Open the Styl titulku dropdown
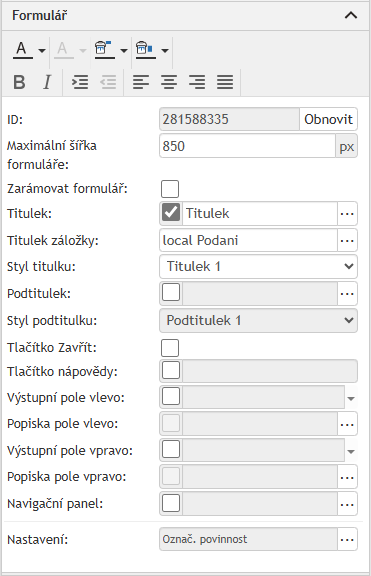The image size is (371, 576). pyautogui.click(x=258, y=266)
